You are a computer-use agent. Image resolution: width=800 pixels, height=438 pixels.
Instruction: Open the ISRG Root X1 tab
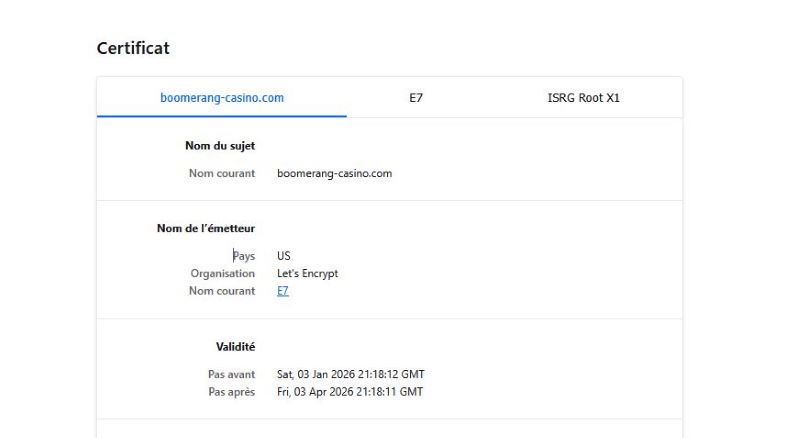click(583, 98)
